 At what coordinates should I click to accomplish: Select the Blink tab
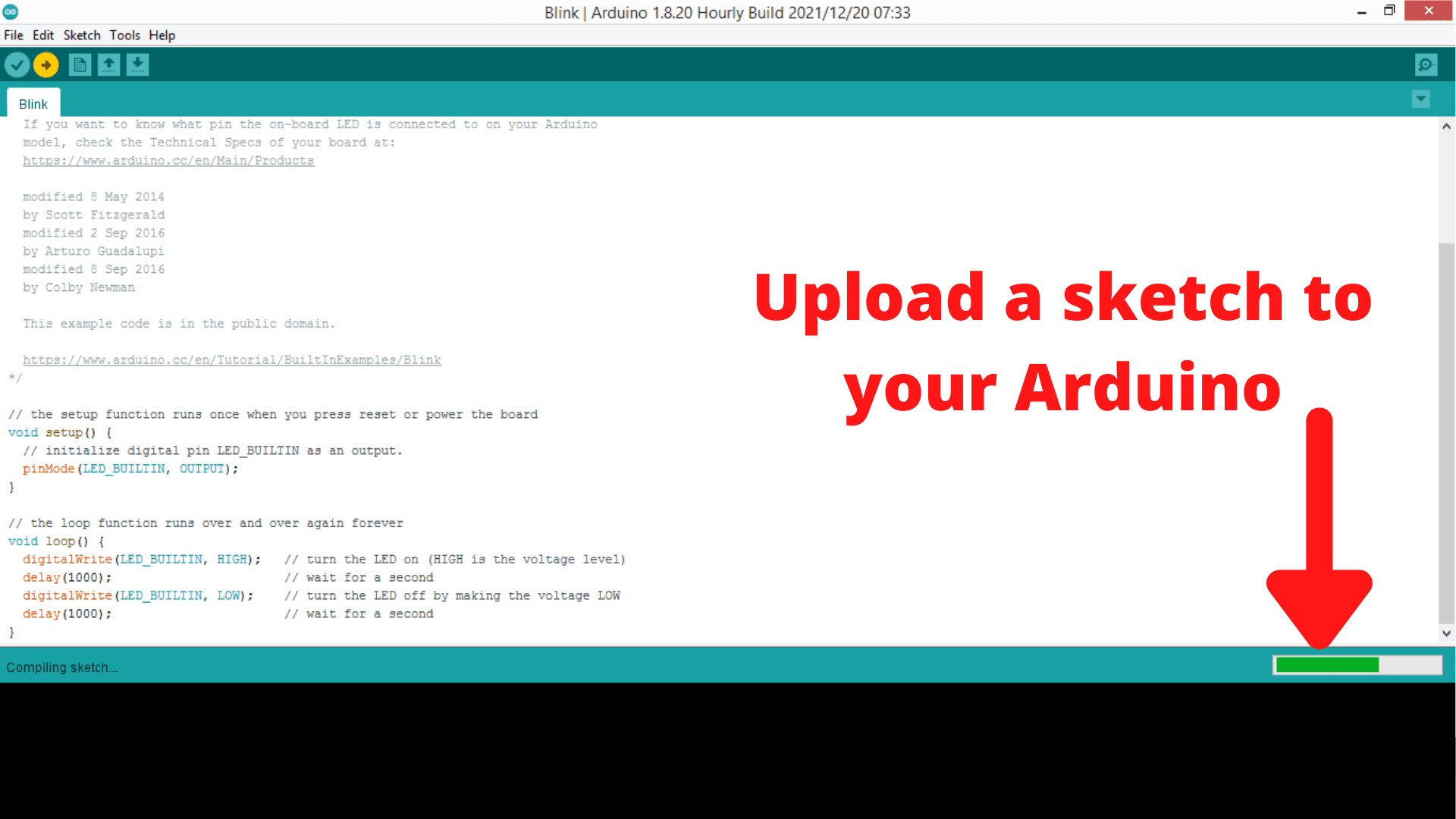click(32, 103)
